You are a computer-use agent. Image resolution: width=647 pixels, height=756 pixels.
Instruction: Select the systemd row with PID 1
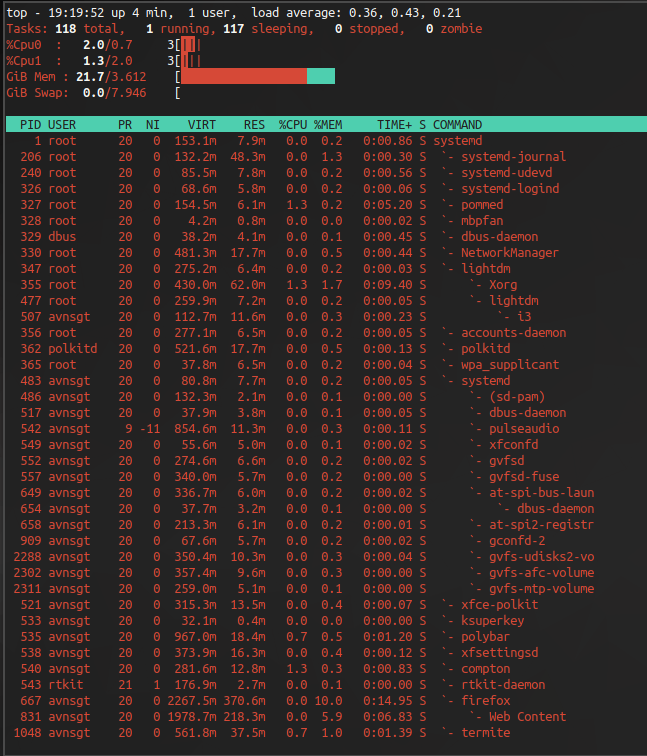pyautogui.click(x=457, y=141)
